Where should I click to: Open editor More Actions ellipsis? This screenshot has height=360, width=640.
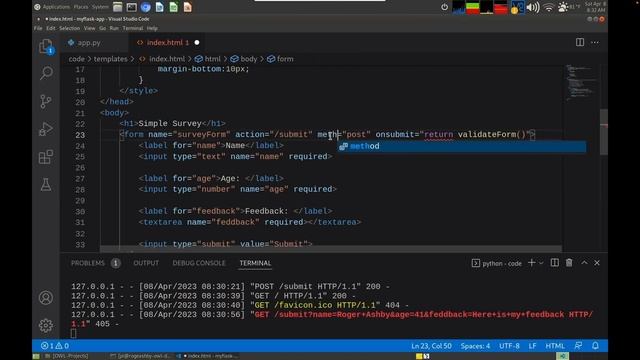point(595,42)
